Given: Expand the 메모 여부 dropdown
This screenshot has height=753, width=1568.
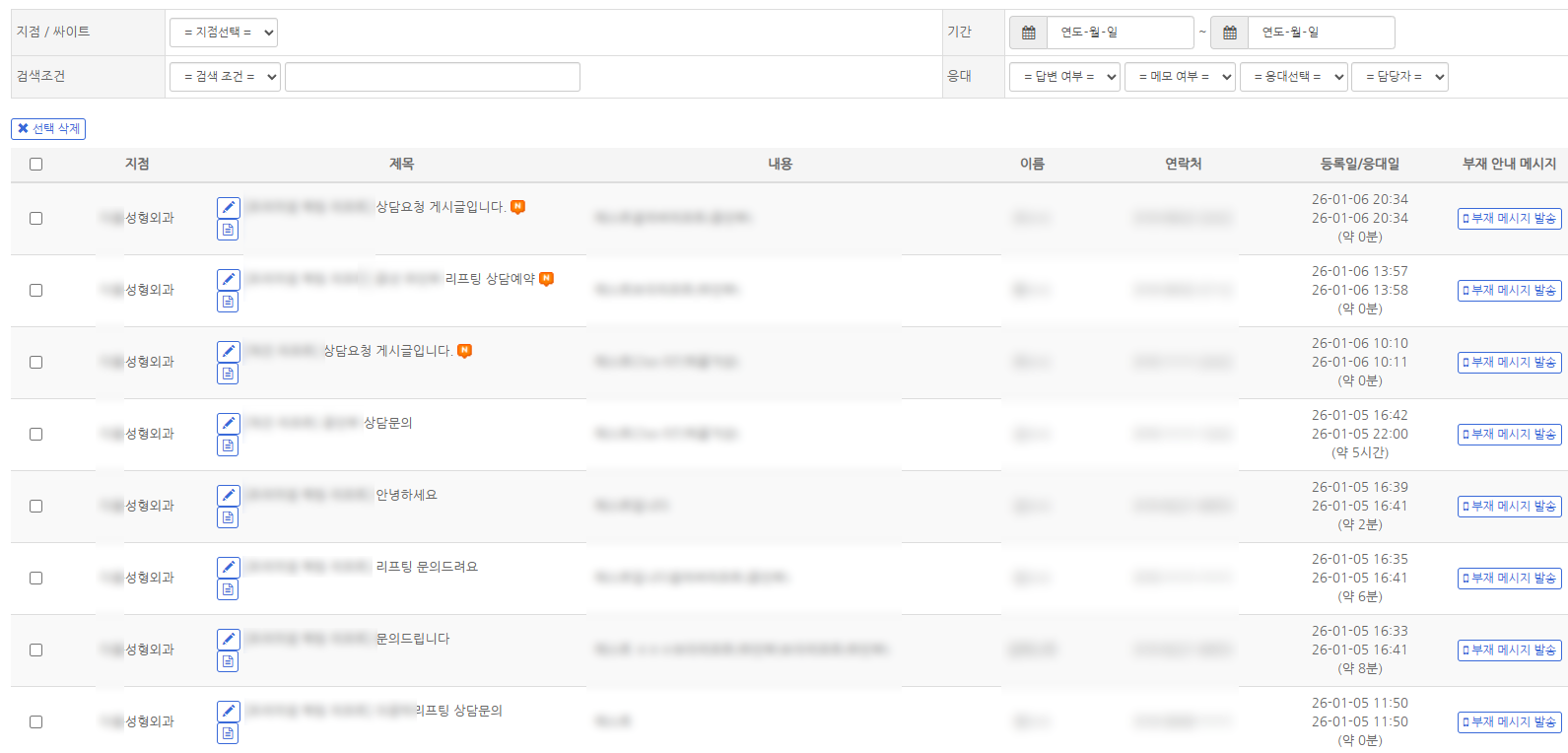Looking at the screenshot, I should [x=1180, y=77].
